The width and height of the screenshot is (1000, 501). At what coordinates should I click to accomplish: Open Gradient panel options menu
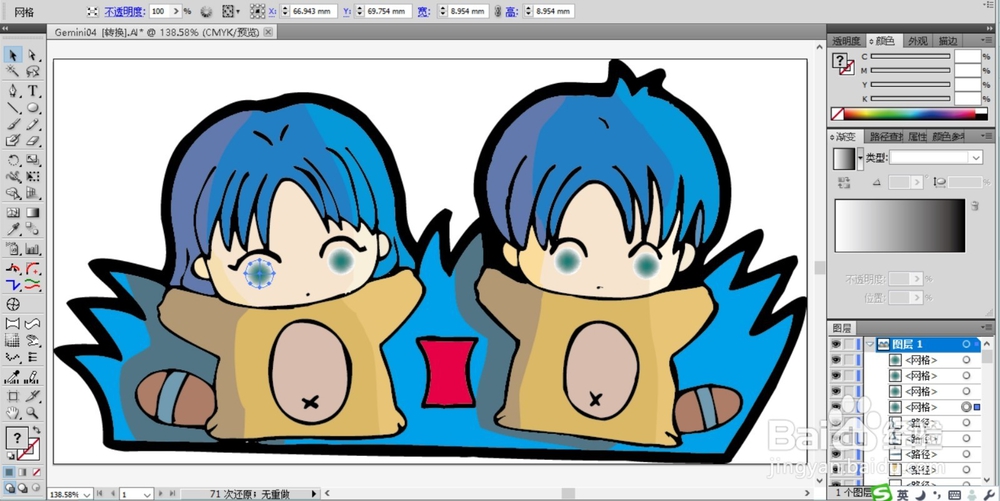pyautogui.click(x=987, y=136)
